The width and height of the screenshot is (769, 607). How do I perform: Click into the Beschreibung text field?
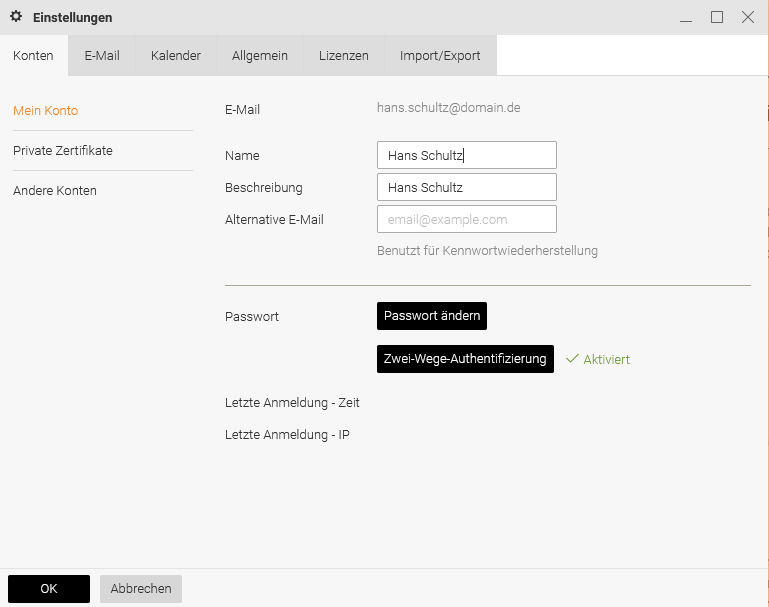point(466,187)
